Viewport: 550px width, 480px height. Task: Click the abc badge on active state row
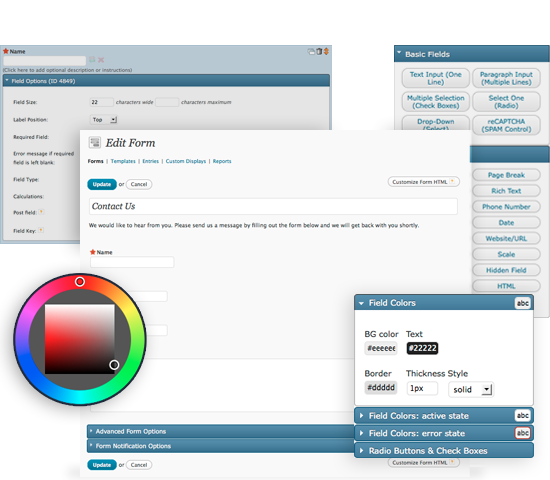point(522,415)
